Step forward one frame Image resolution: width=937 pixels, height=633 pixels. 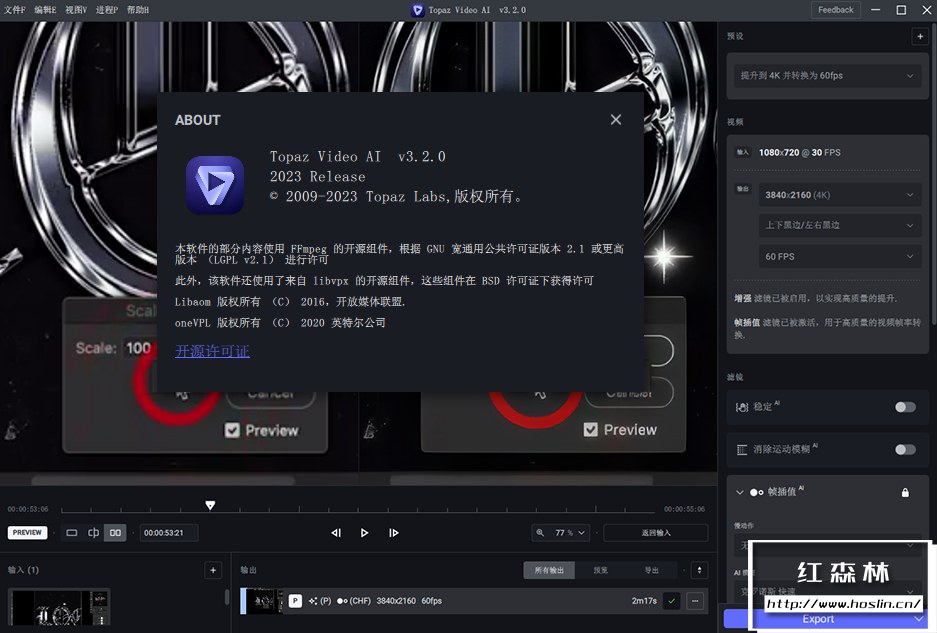[x=393, y=533]
